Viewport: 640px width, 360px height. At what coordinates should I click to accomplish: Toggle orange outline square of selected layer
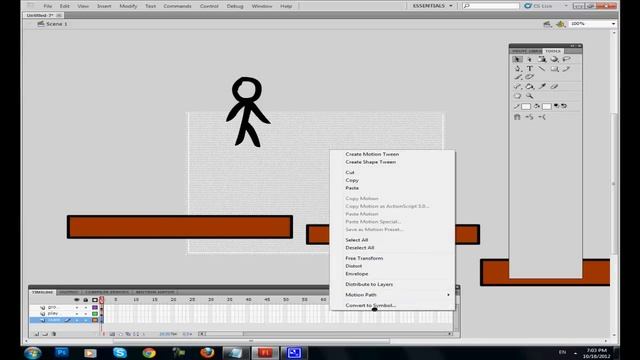95,320
